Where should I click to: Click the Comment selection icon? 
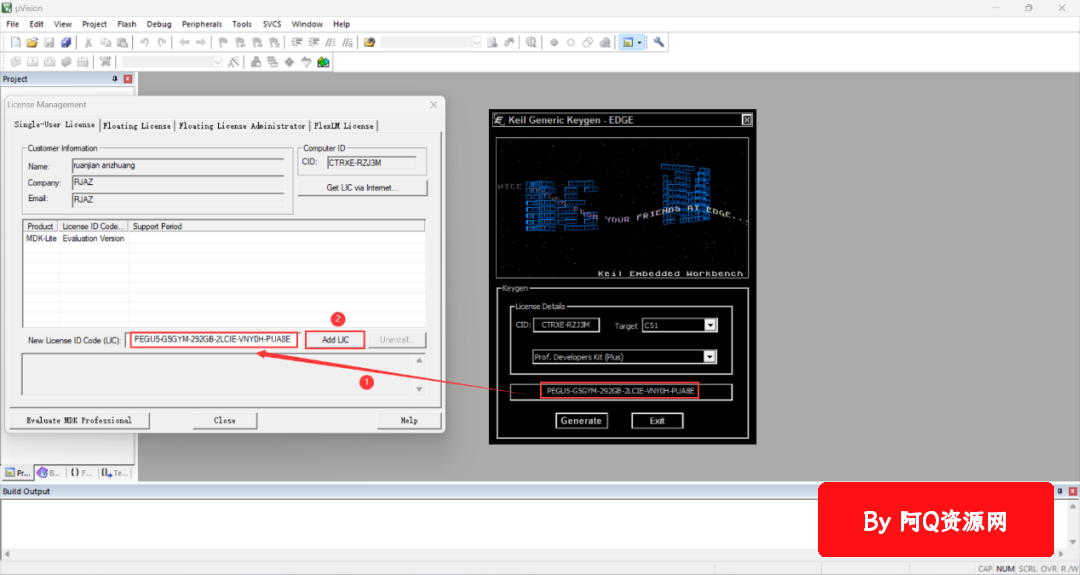331,43
